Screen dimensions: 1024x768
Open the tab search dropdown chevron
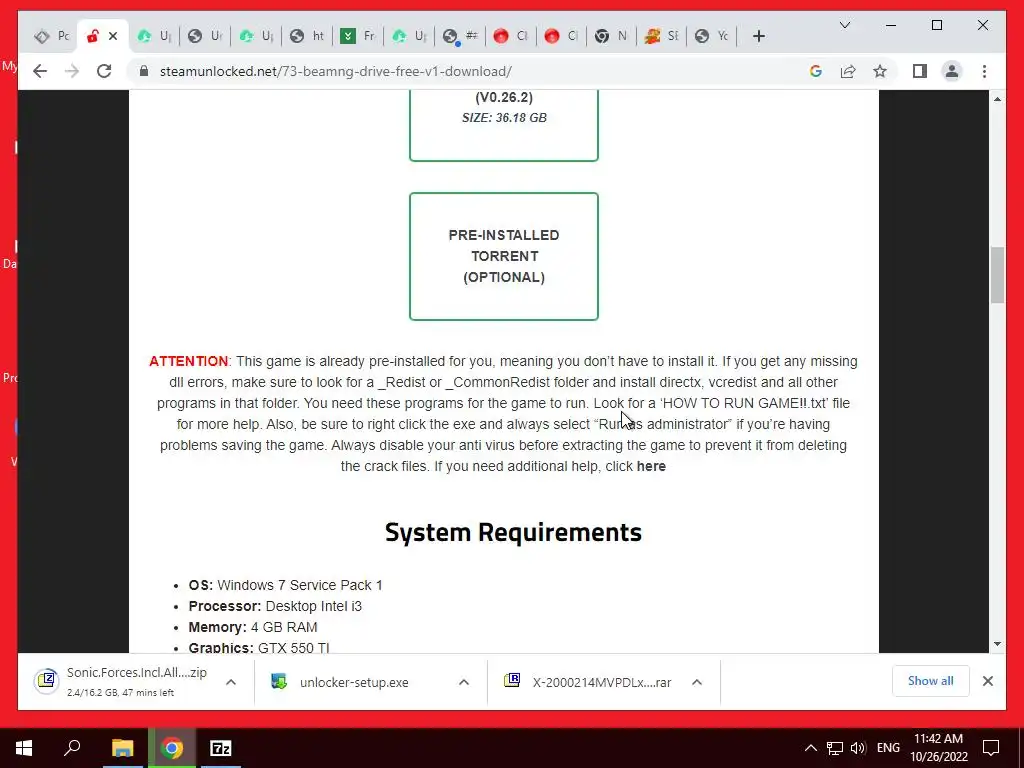click(x=844, y=25)
